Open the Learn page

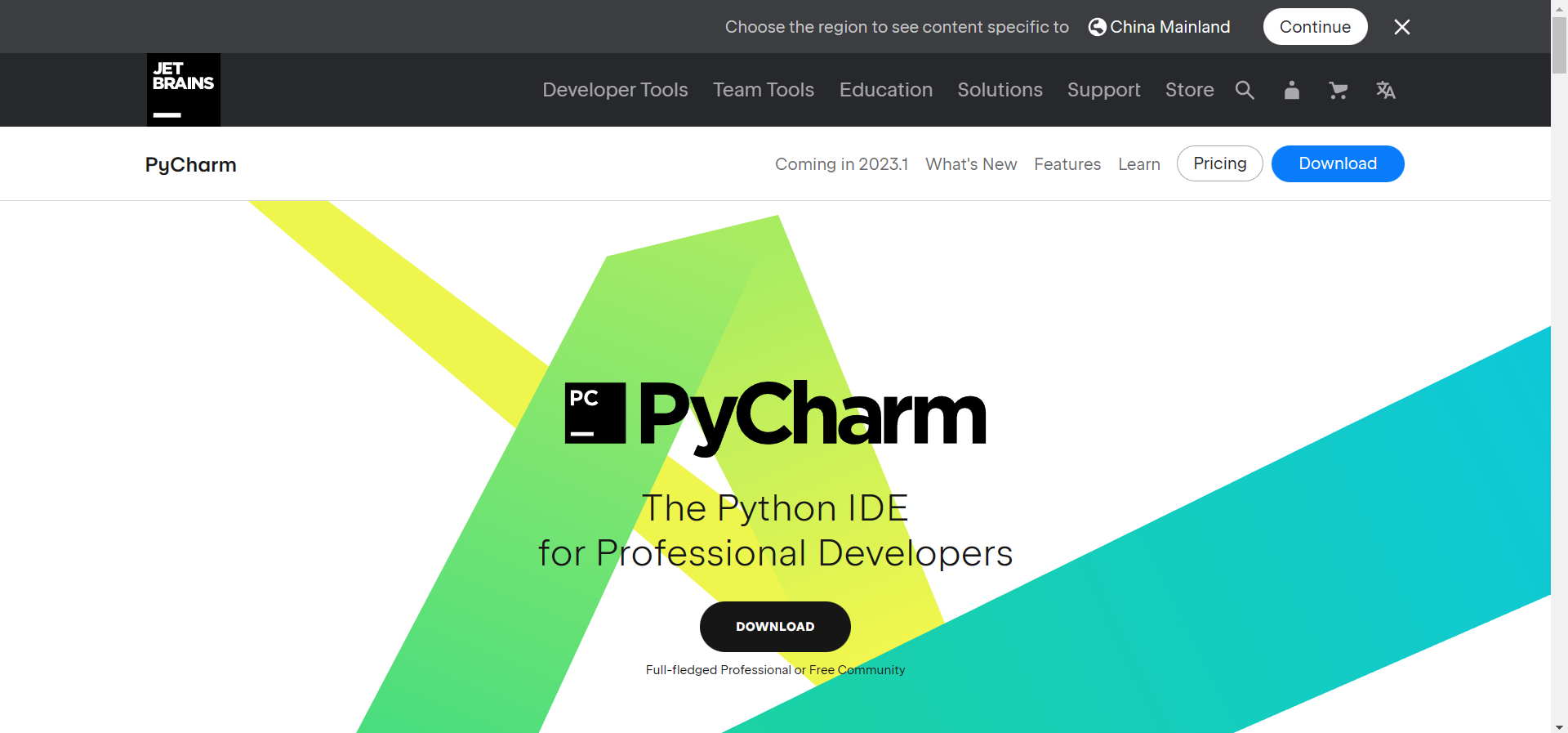click(1139, 164)
